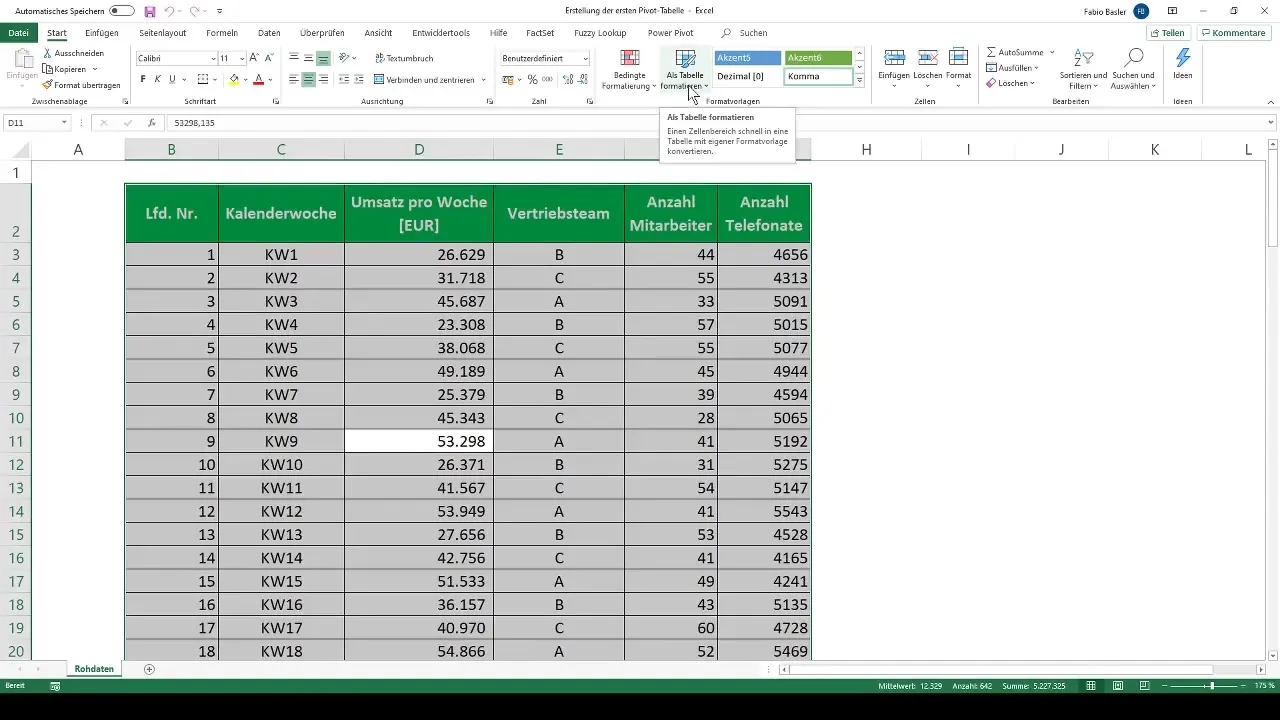Image resolution: width=1280 pixels, height=720 pixels.
Task: Toggle italic K formatting
Action: click(x=157, y=79)
